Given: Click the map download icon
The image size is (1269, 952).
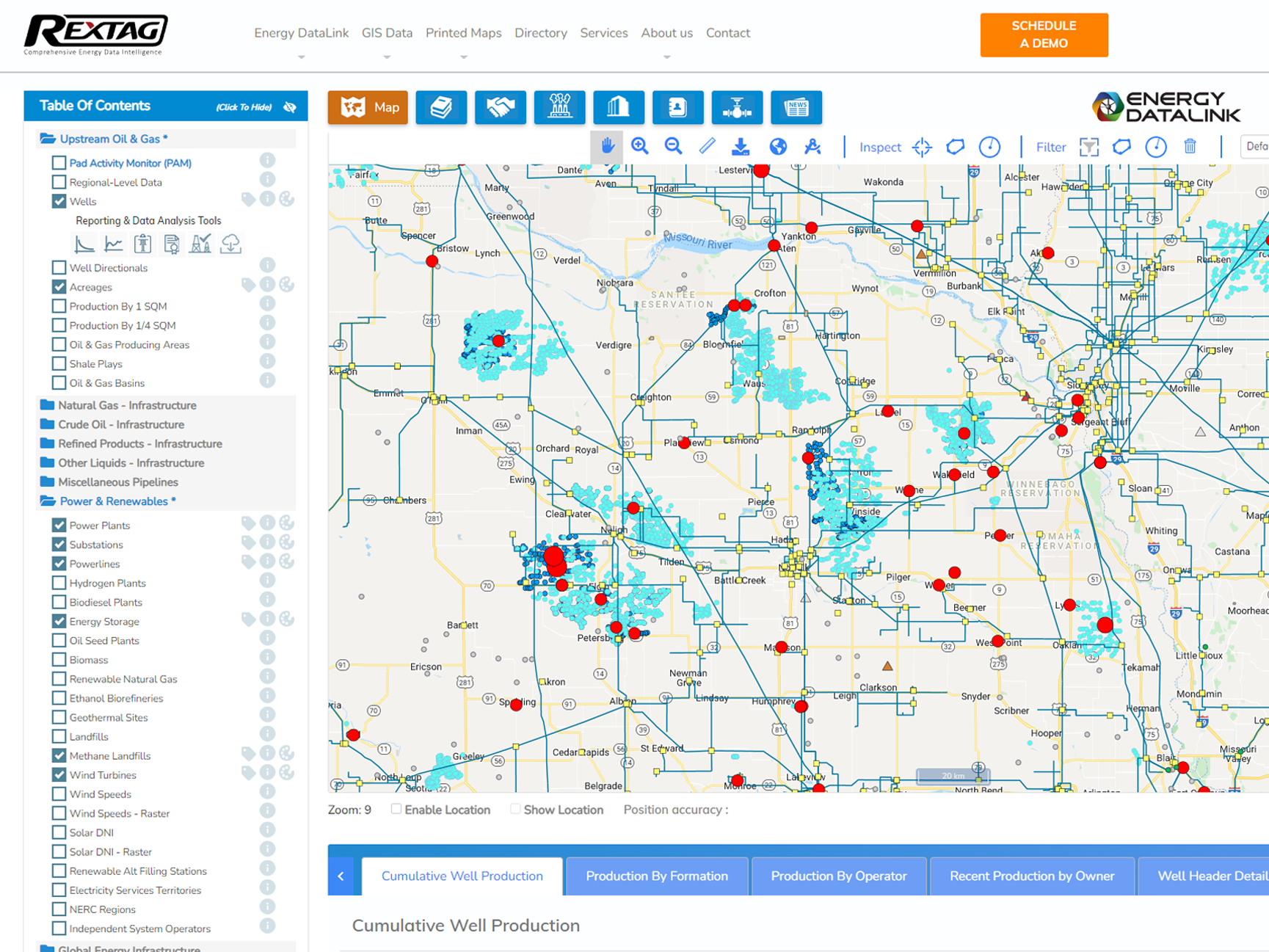Looking at the screenshot, I should (x=741, y=146).
